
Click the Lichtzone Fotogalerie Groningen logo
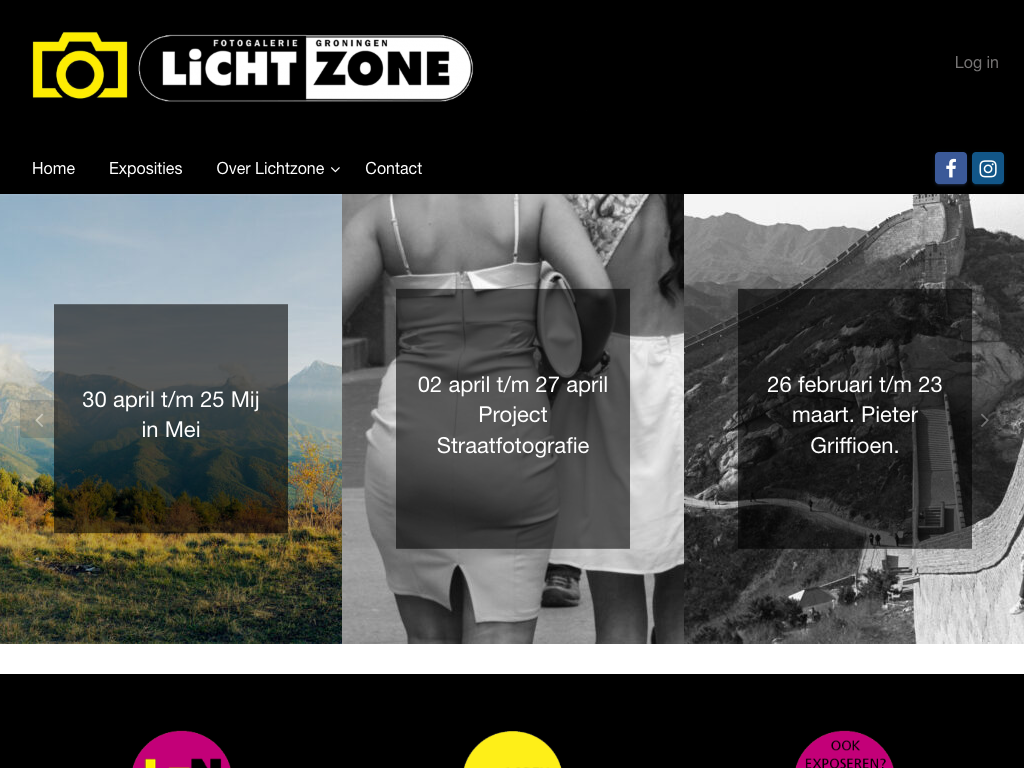pos(306,68)
